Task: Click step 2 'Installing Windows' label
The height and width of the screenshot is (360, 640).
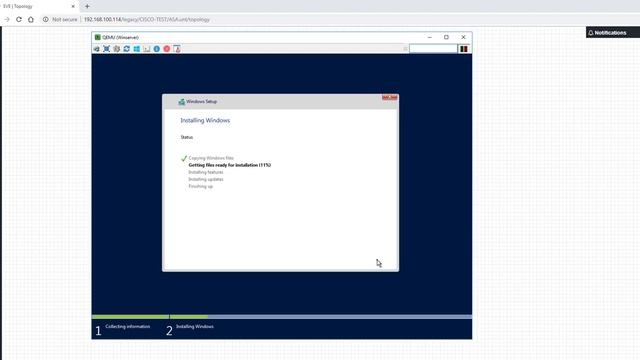Action: coord(195,327)
